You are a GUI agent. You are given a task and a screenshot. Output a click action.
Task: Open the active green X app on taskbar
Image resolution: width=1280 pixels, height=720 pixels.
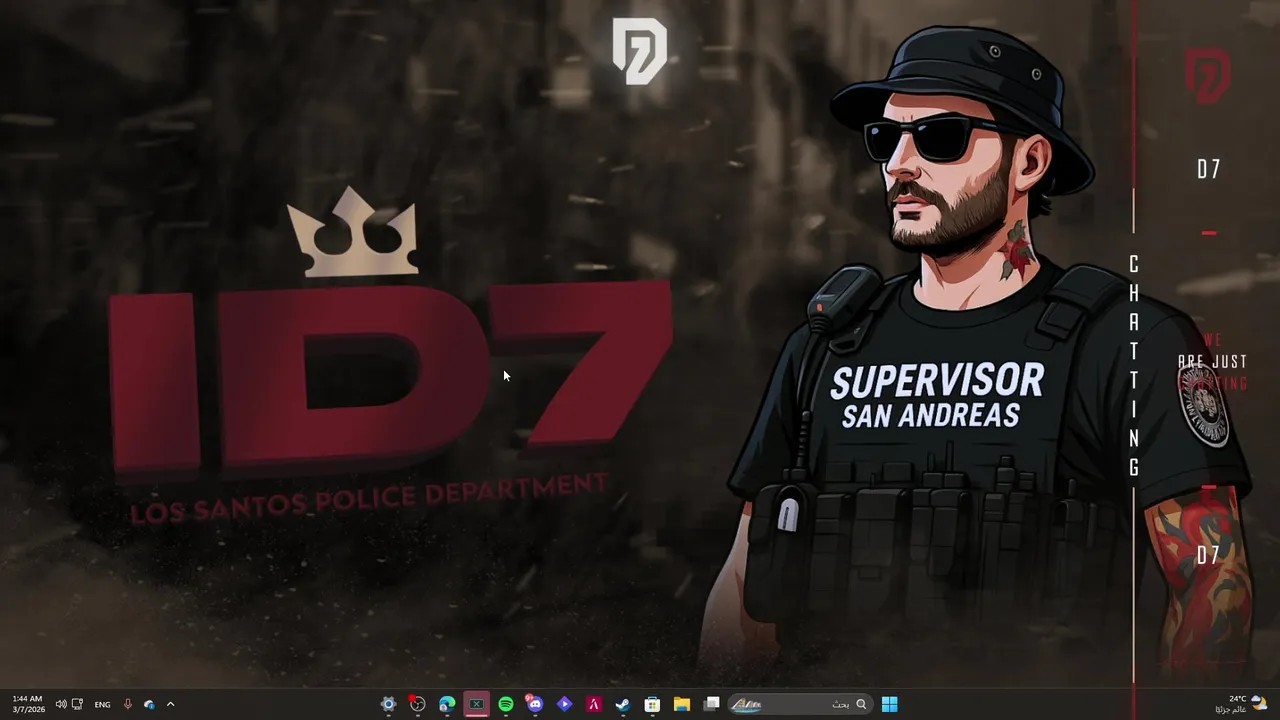click(x=476, y=704)
